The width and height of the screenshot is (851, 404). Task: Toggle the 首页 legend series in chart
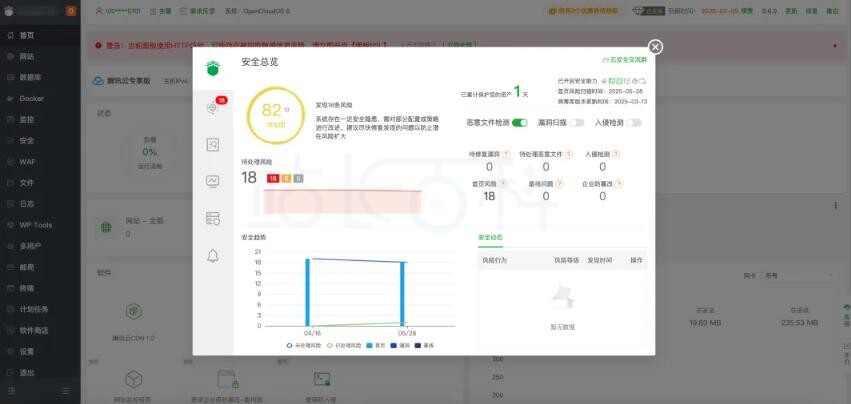point(377,345)
